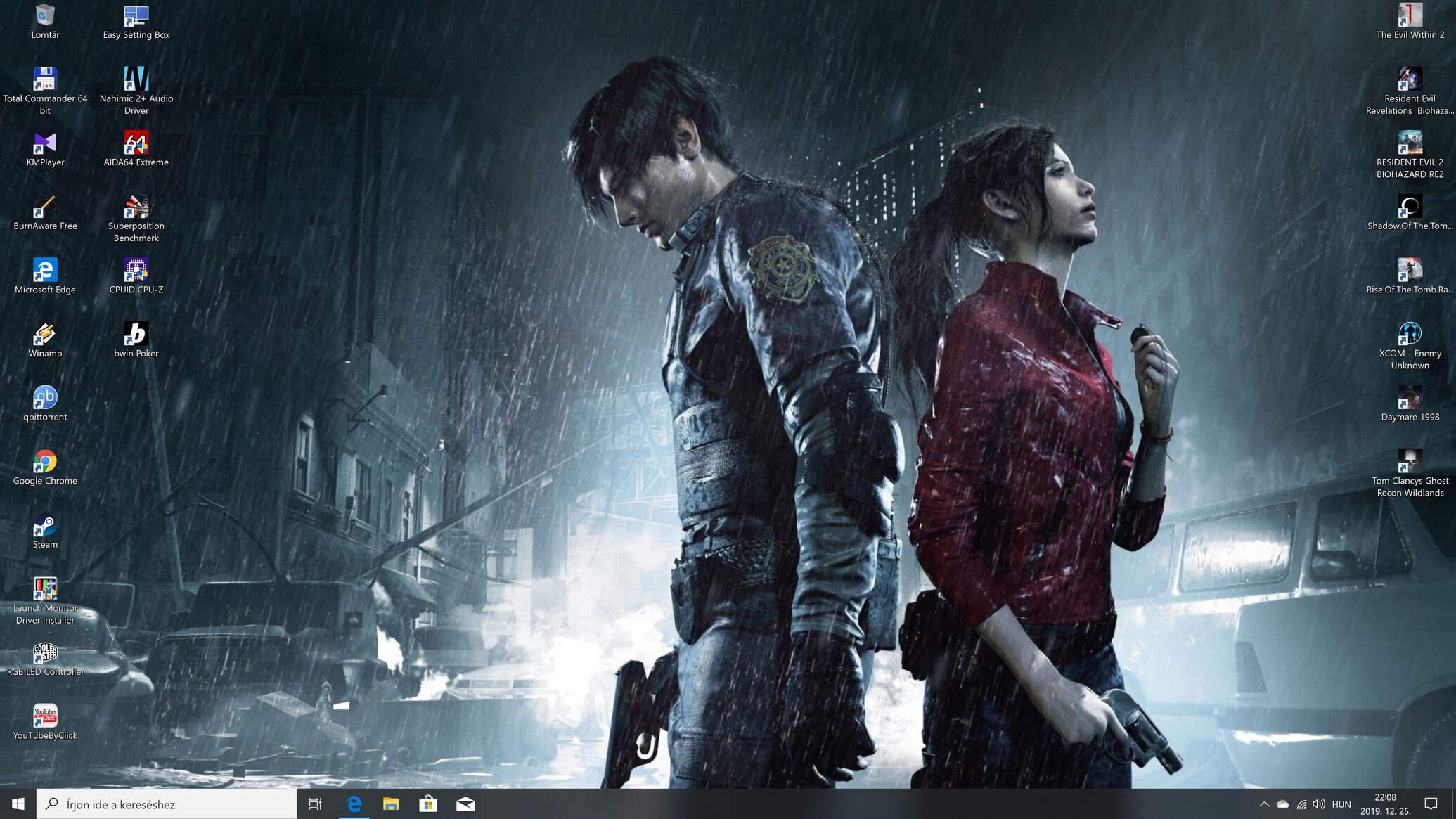Select Launch Monitor Driver Installer icon
1456x819 pixels.
point(45,601)
